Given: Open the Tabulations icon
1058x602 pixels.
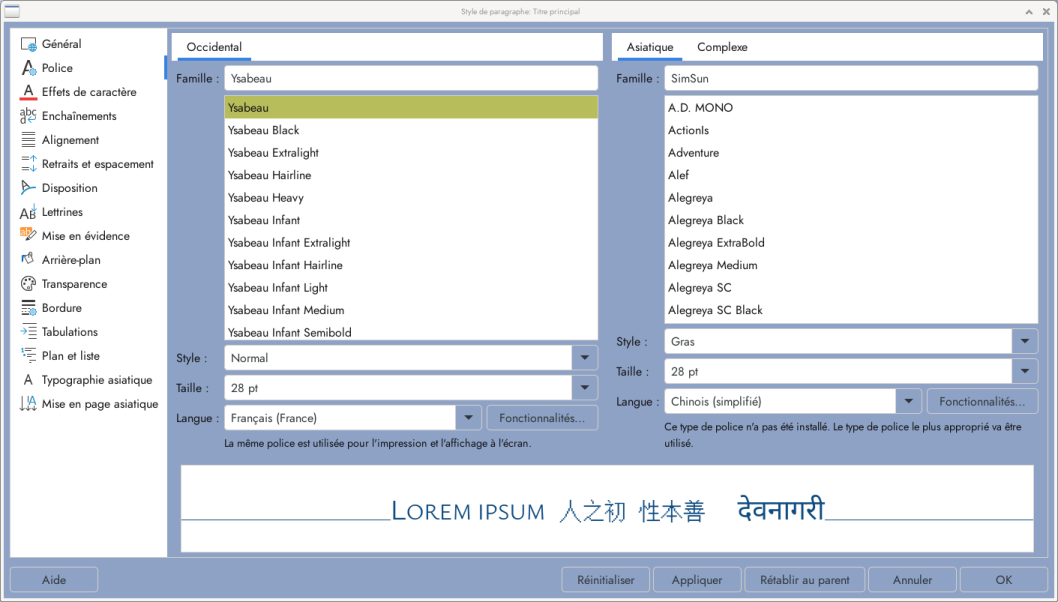Looking at the screenshot, I should [x=28, y=332].
